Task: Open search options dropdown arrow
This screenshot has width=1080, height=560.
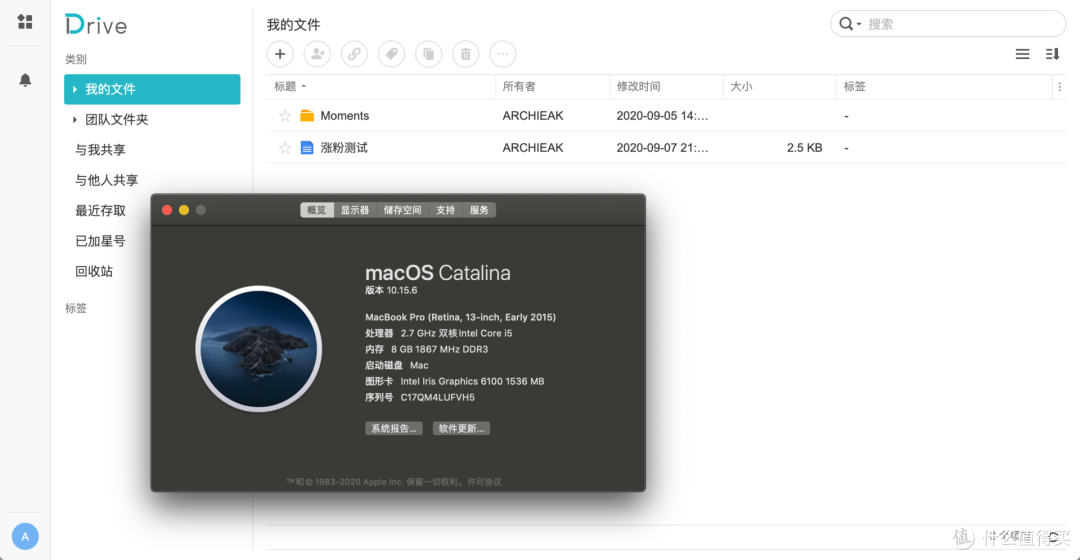Action: click(x=859, y=24)
